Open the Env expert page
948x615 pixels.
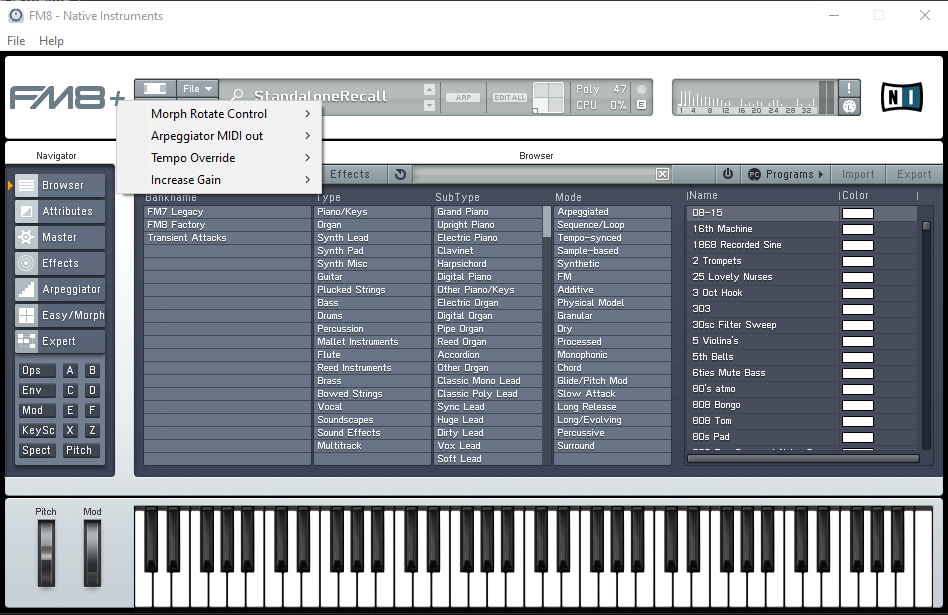tap(37, 390)
